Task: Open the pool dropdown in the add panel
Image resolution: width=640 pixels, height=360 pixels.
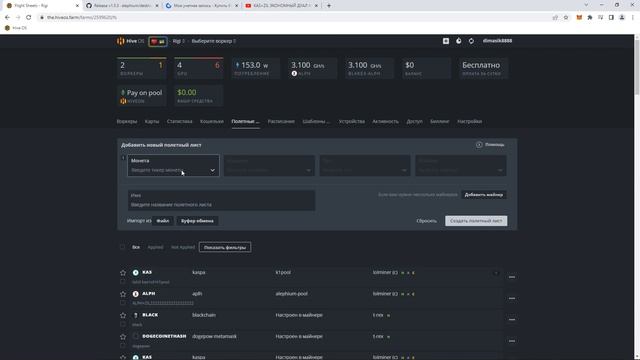Action: coord(365,165)
